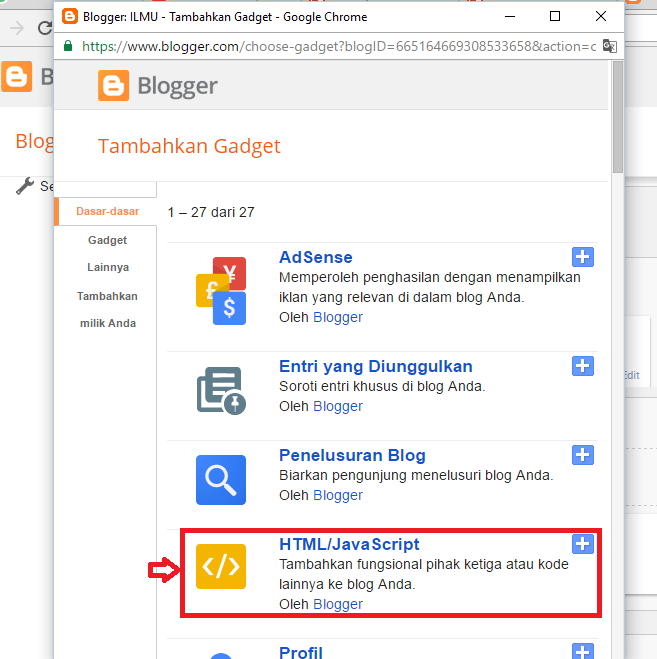The height and width of the screenshot is (659, 657).
Task: Click the Blogger favicon in popup title bar
Action: click(x=70, y=16)
